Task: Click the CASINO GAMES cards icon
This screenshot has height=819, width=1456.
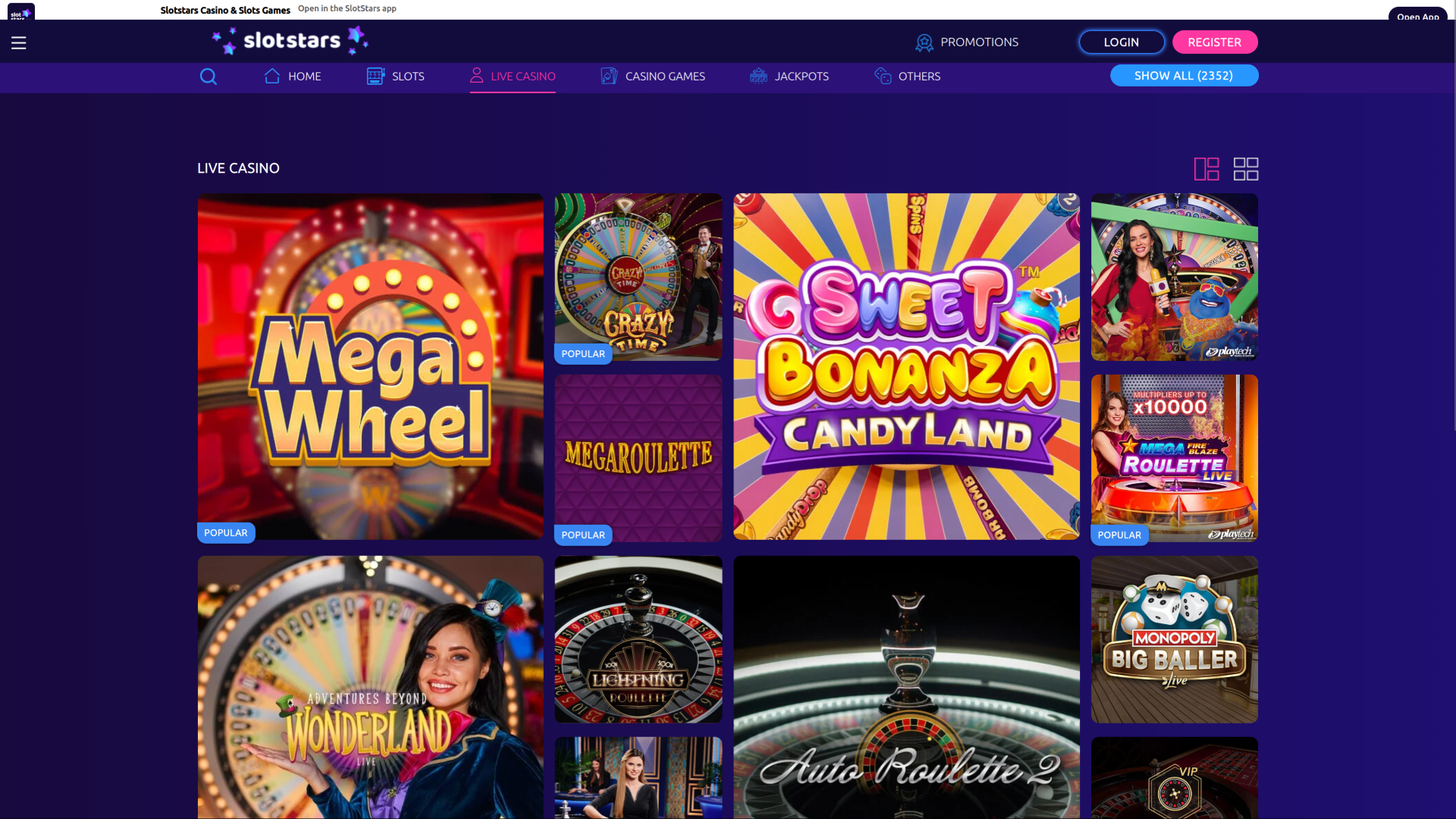Action: [607, 76]
